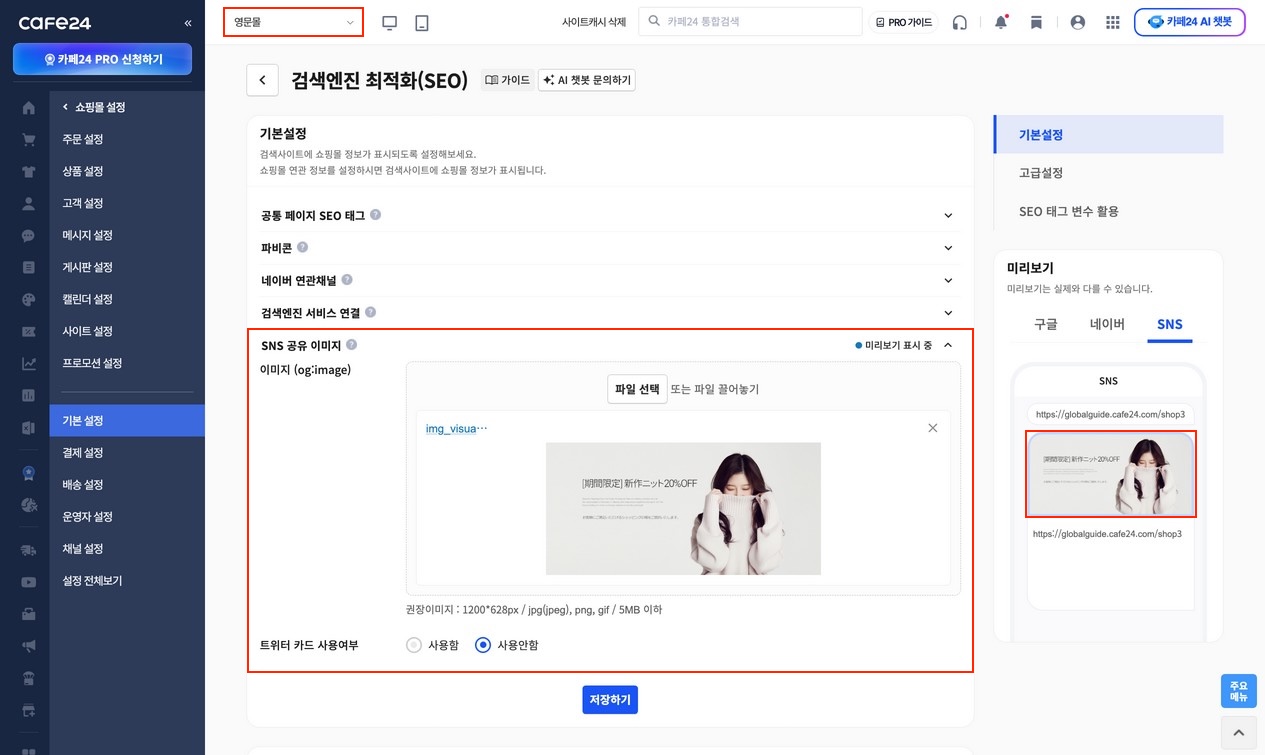
Task: Select 사용안함 for Twitter card usage
Action: (483, 645)
